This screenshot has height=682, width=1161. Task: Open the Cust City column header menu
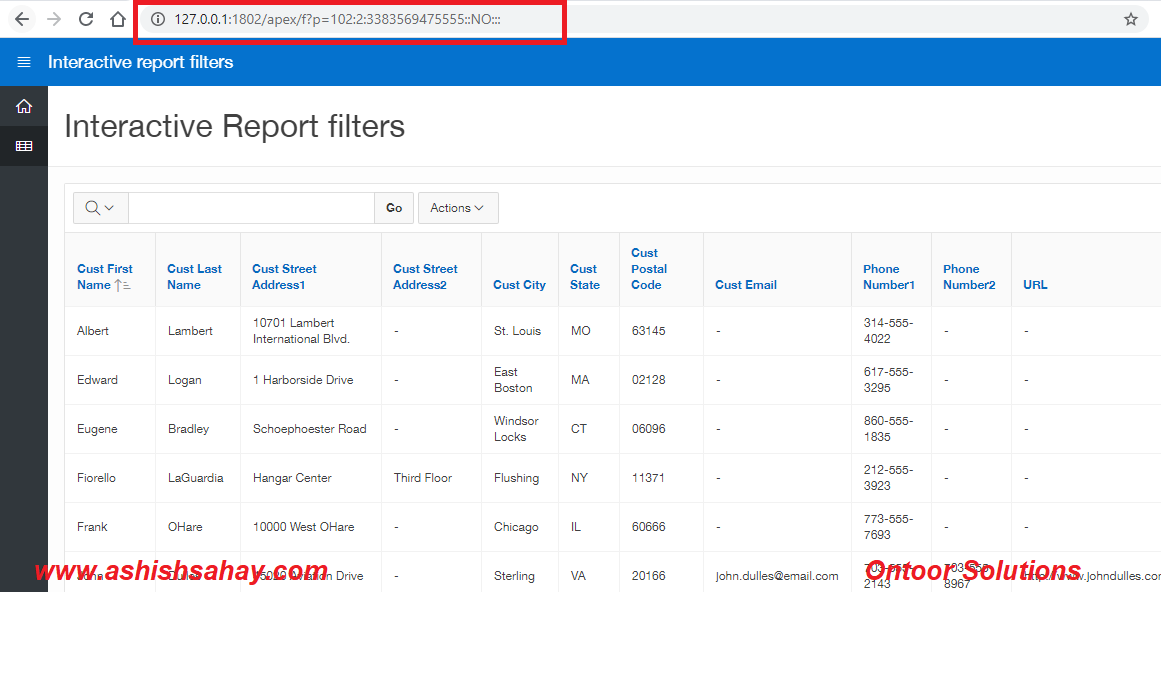click(x=519, y=285)
